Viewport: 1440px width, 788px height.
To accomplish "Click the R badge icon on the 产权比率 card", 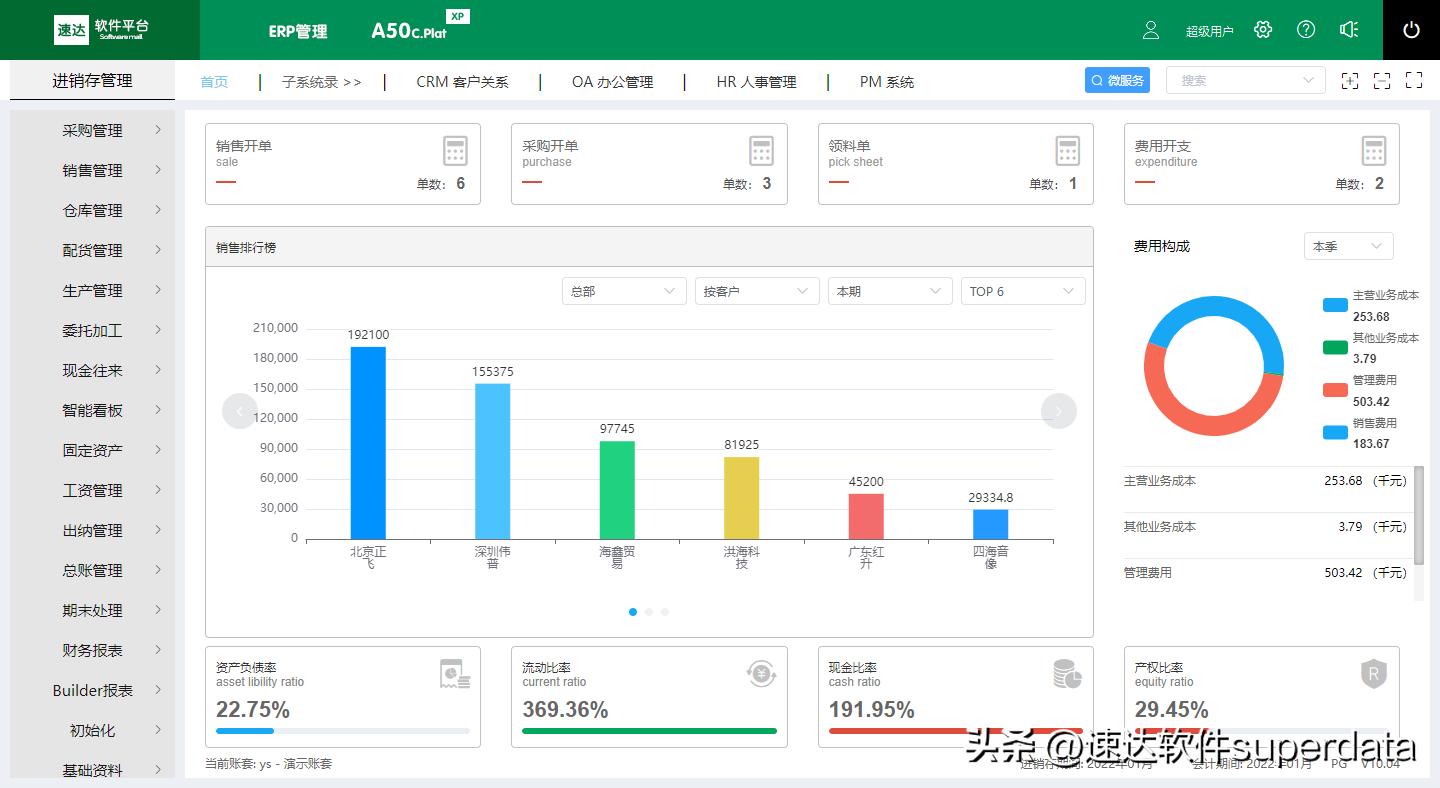I will (1375, 674).
